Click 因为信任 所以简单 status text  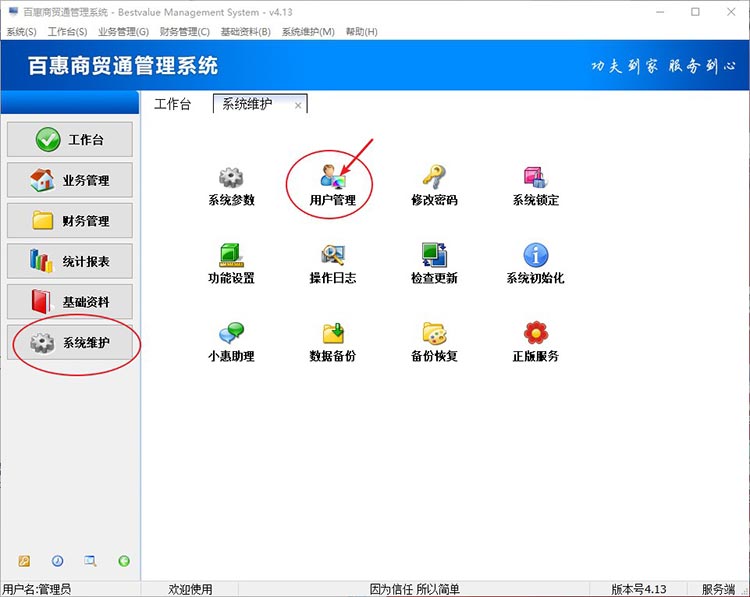click(414, 589)
